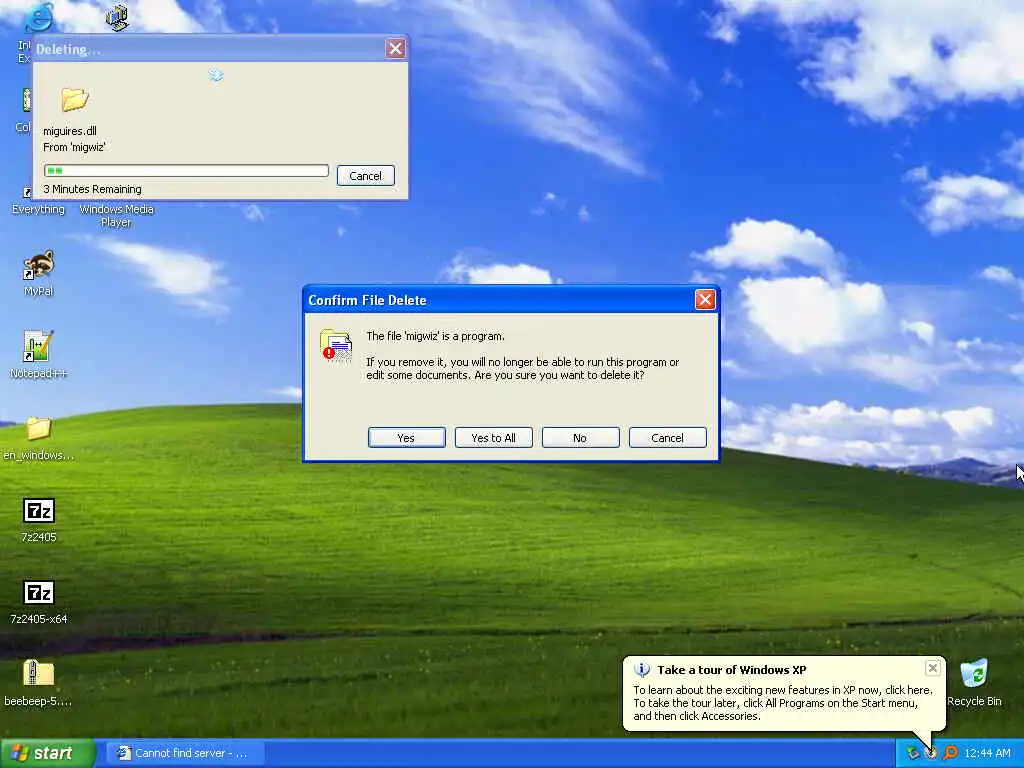
Task: Cancel the Confirm File Delete dialog
Action: (667, 438)
